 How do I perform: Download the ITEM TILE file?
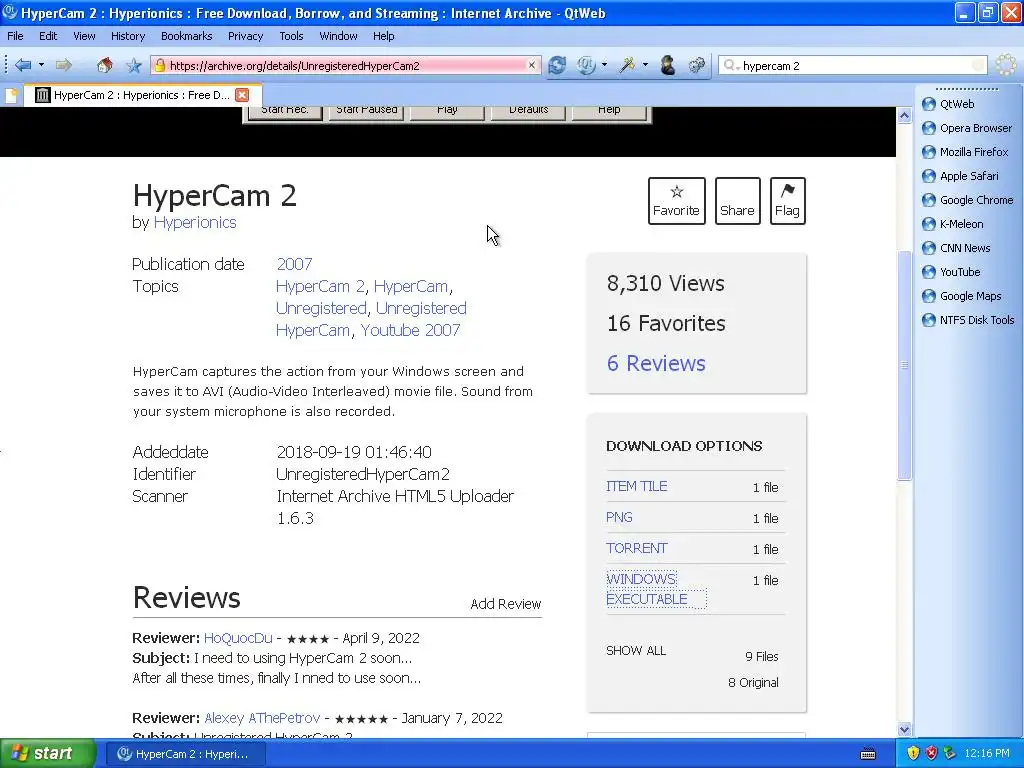(637, 487)
